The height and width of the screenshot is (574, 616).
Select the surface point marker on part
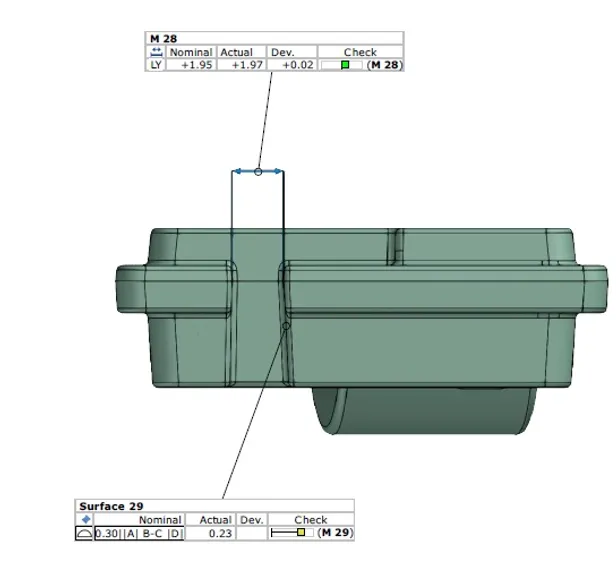coord(286,326)
